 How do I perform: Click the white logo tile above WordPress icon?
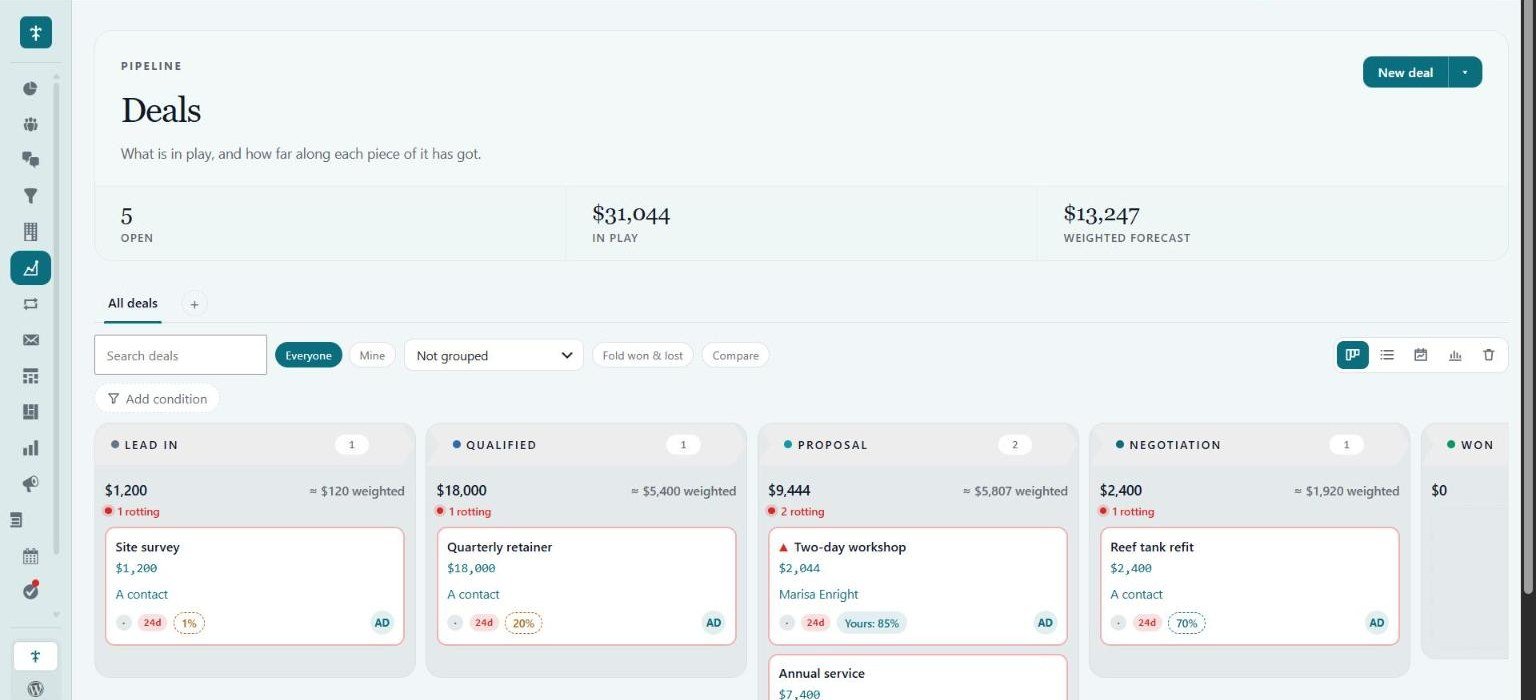pos(35,656)
